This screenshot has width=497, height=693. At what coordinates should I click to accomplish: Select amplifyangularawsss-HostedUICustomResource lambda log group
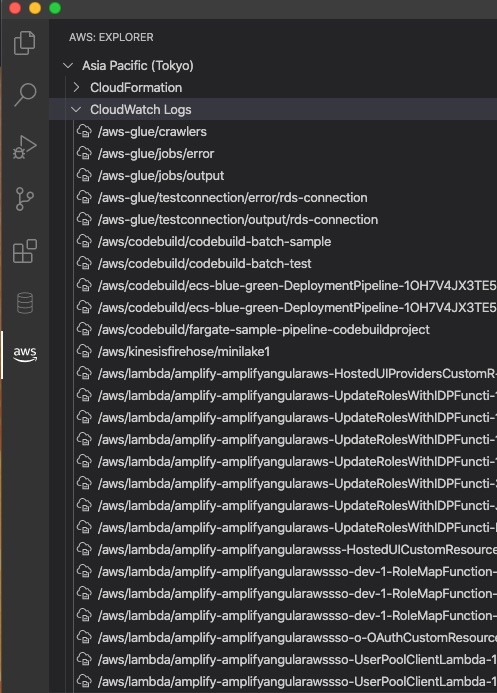tap(297, 550)
